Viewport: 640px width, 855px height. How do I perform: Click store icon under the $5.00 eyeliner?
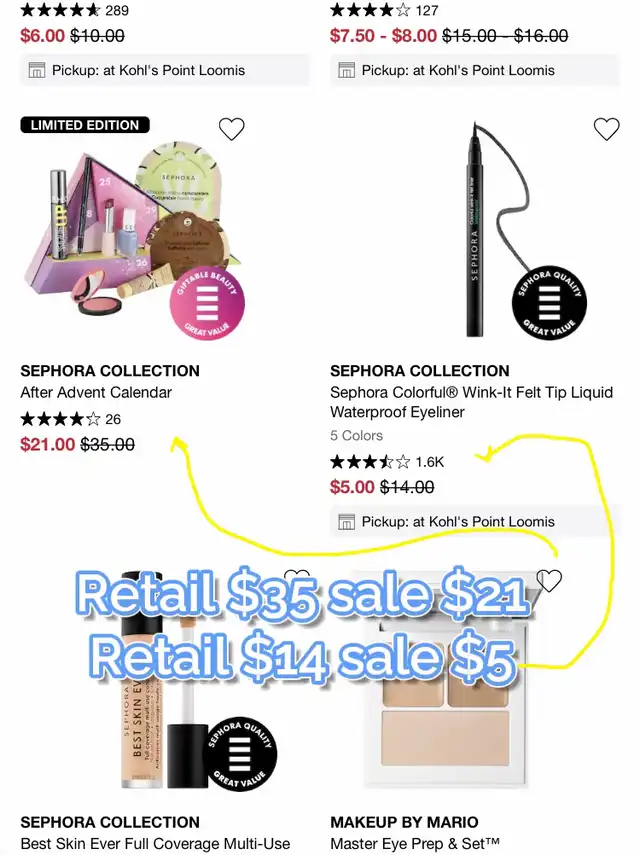coord(347,522)
